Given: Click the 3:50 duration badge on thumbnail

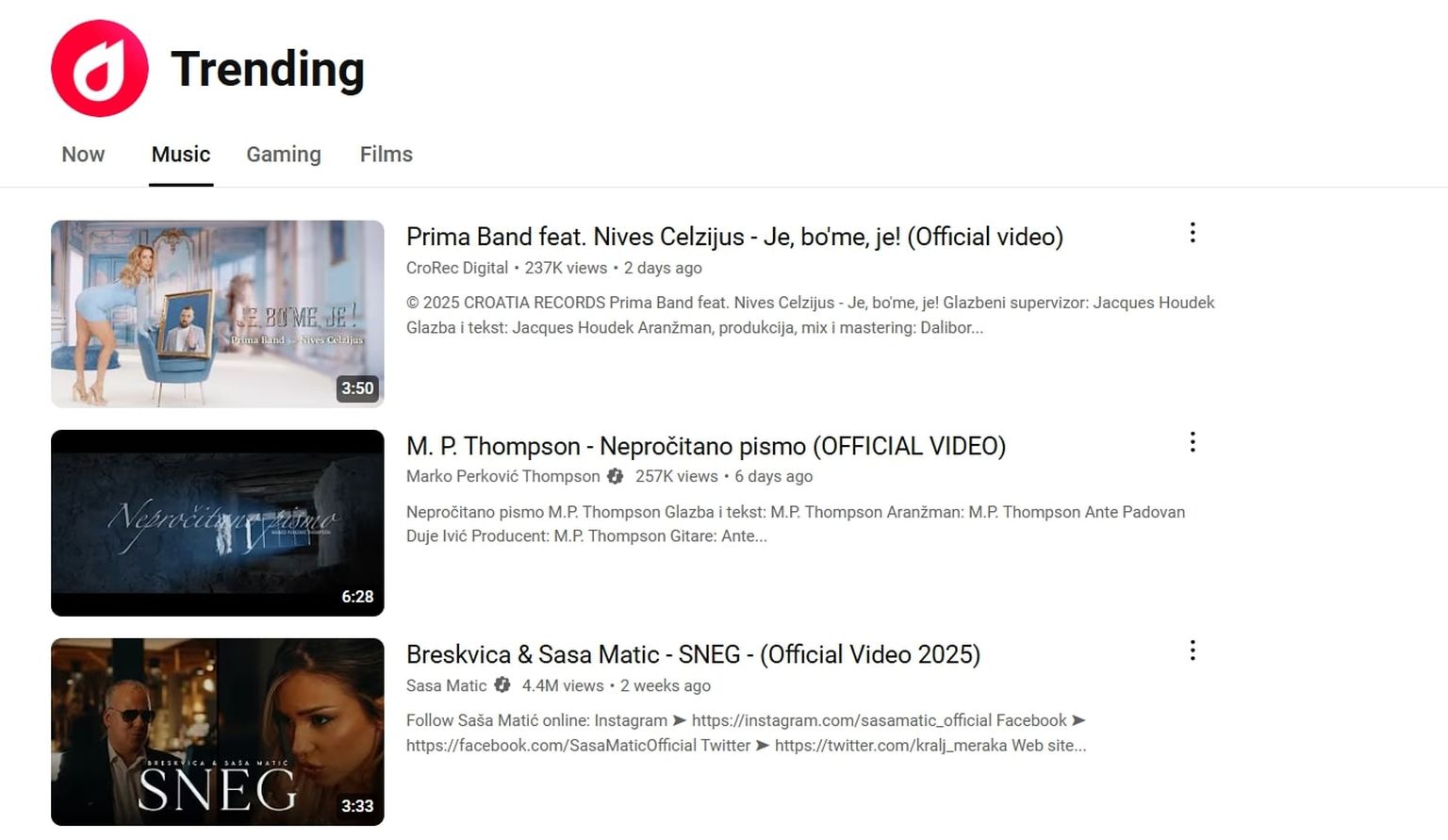Looking at the screenshot, I should (357, 388).
